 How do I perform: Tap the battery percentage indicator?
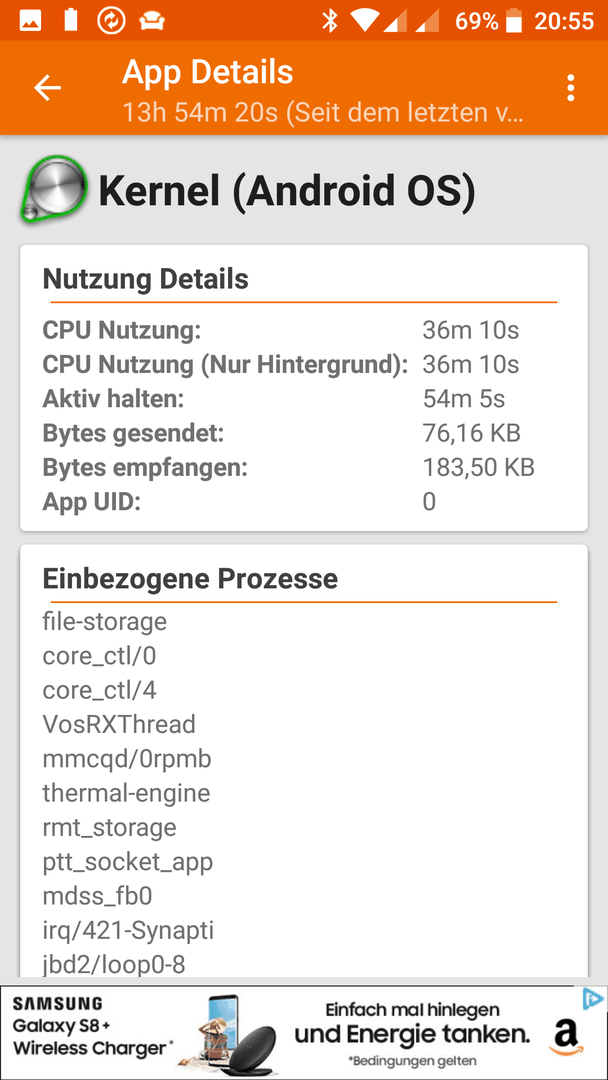click(476, 21)
